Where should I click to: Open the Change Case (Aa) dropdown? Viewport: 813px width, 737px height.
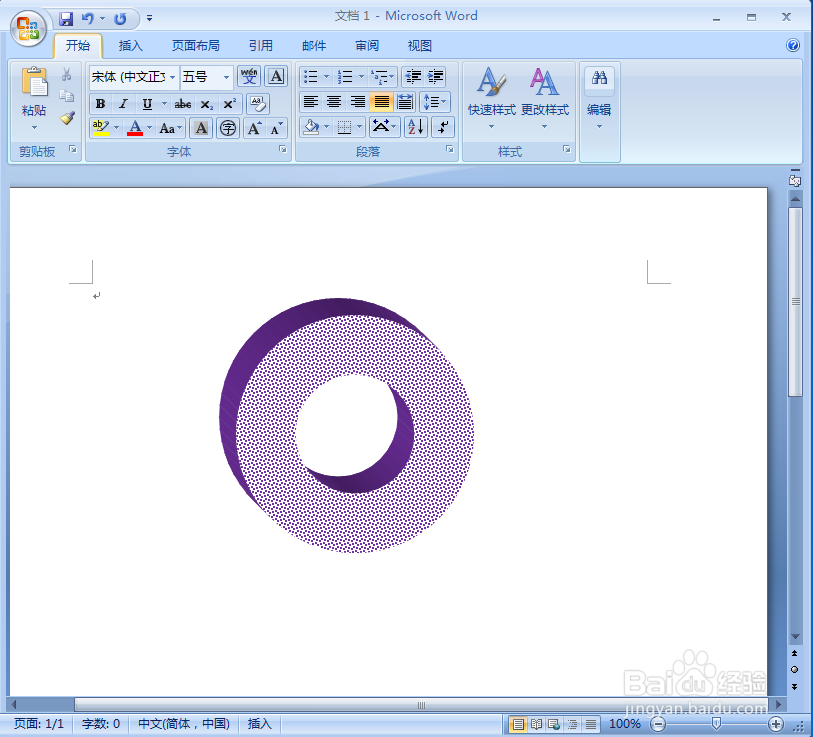pyautogui.click(x=171, y=128)
